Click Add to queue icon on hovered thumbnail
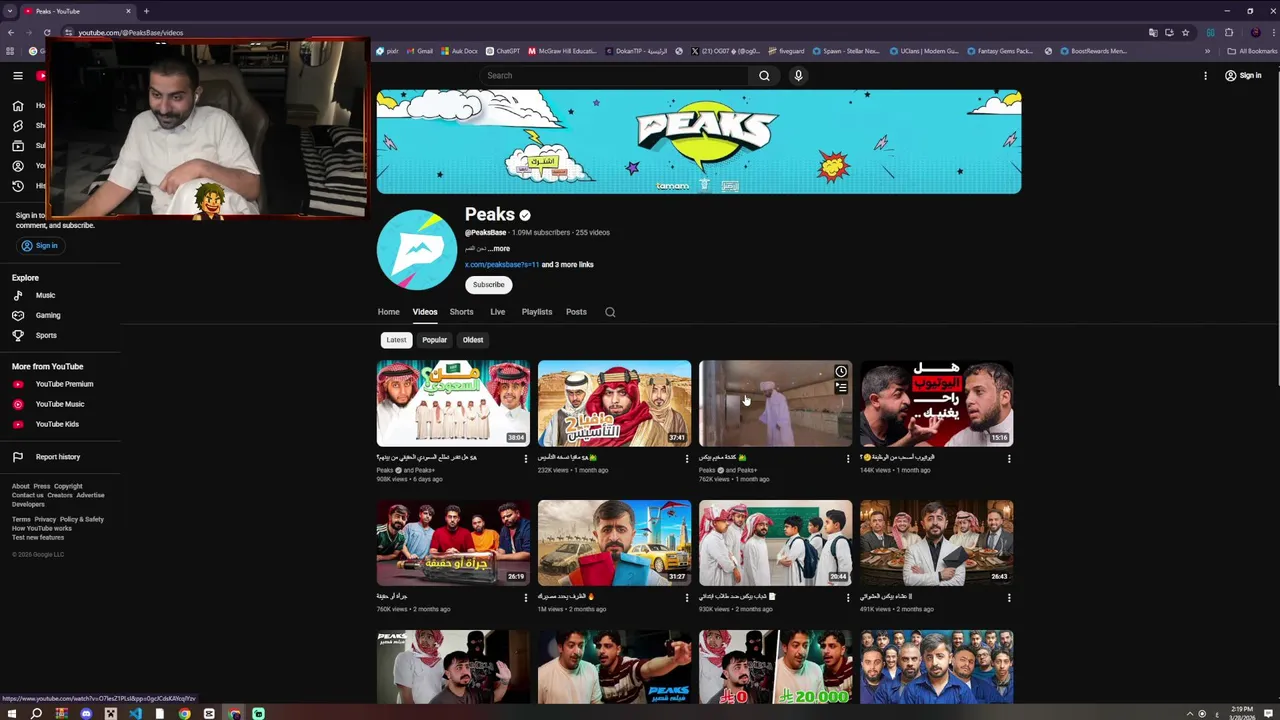The image size is (1280, 720). point(841,388)
